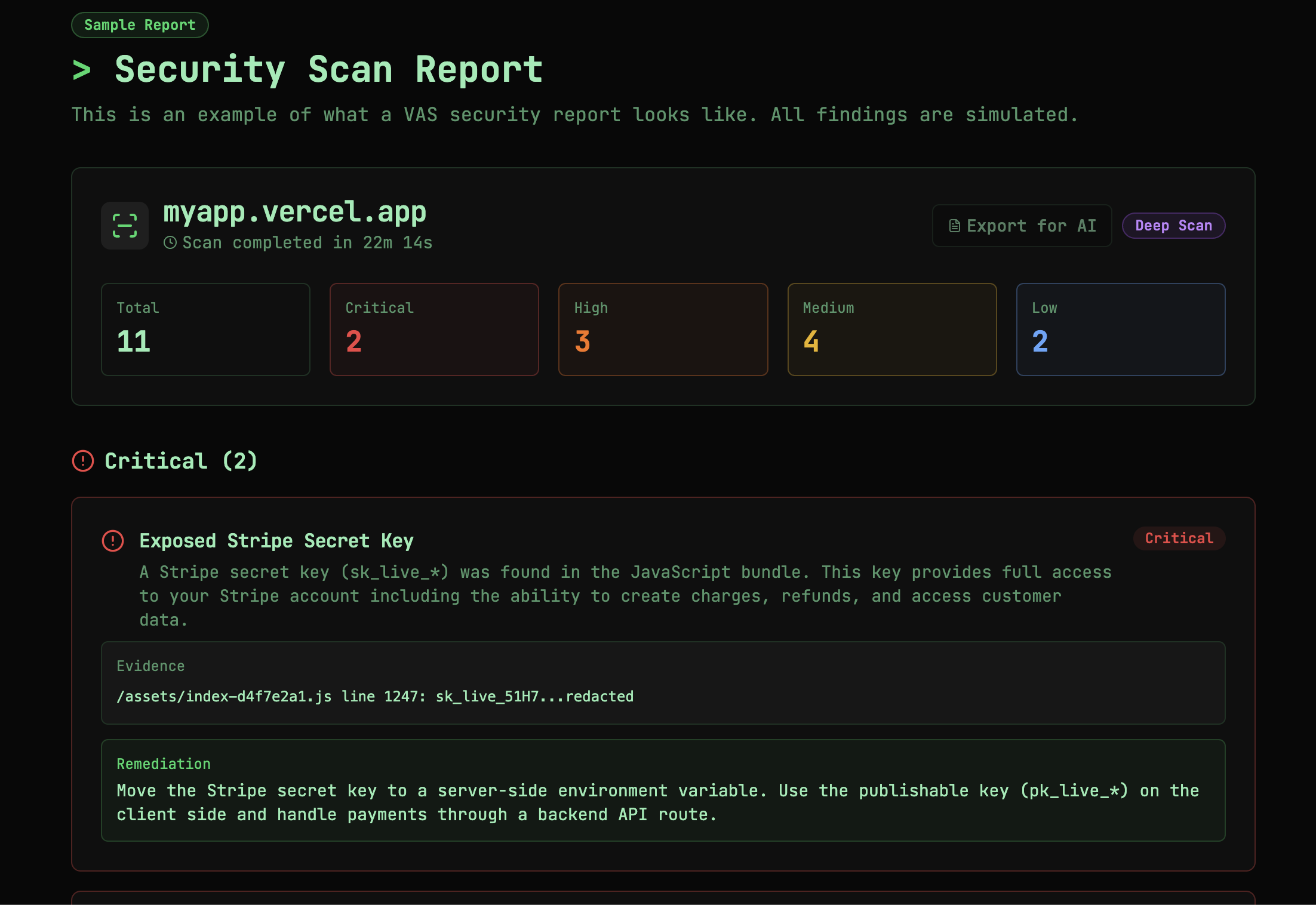Click the Total findings card showing 11
This screenshot has height=905, width=1316.
(205, 329)
